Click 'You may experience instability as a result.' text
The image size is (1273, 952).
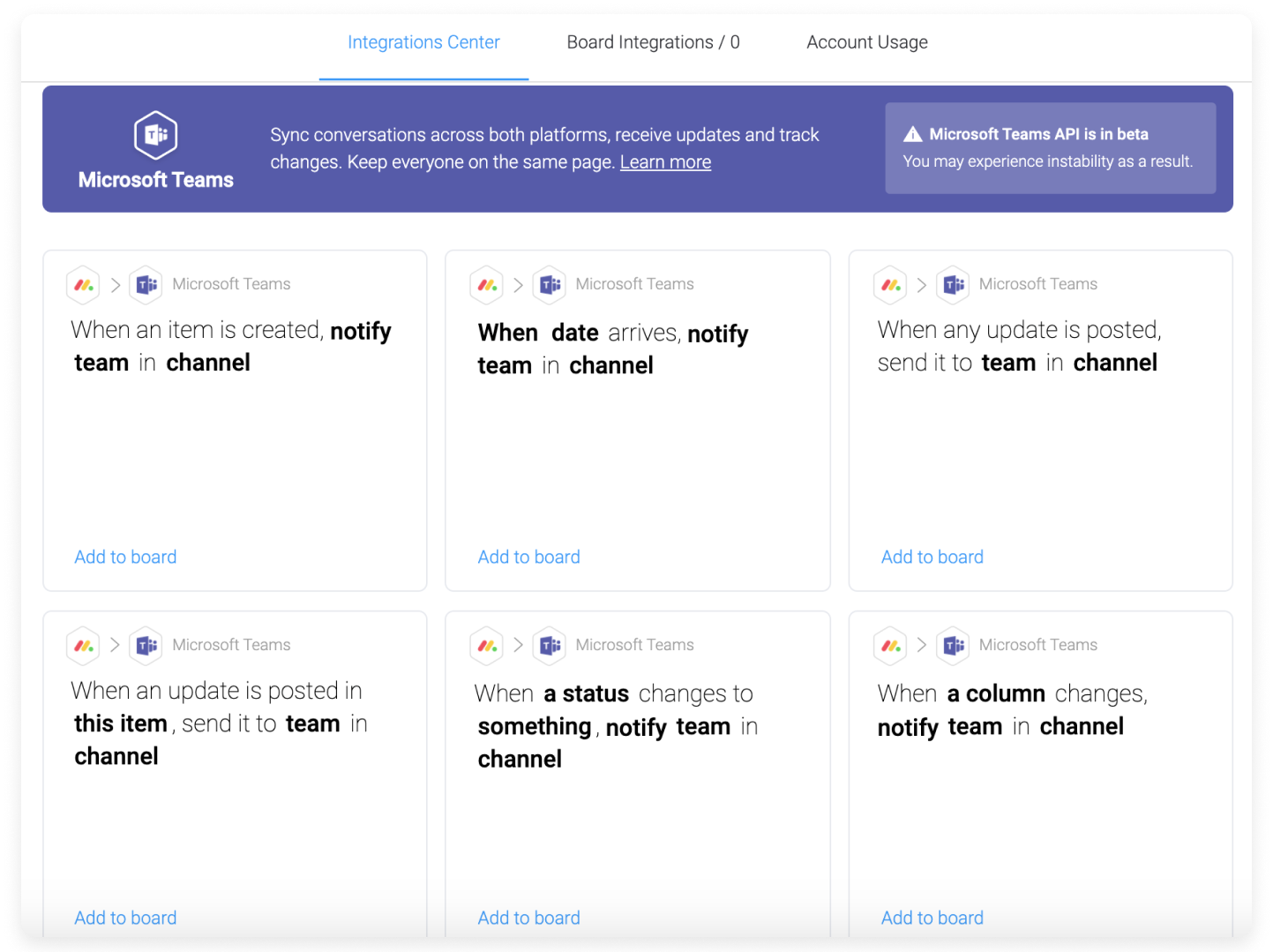tap(1048, 161)
